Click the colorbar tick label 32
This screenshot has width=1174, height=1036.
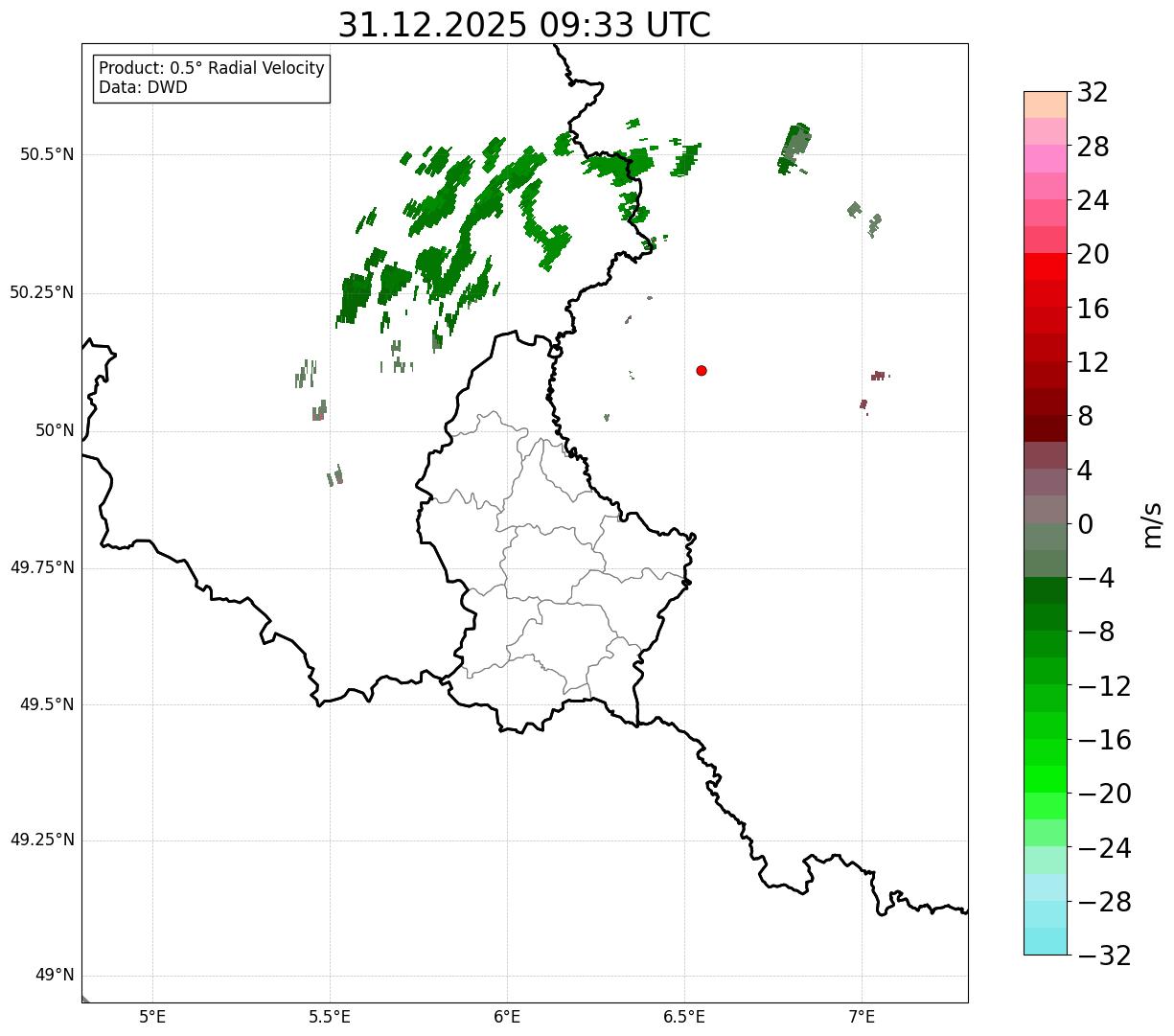[x=1093, y=93]
